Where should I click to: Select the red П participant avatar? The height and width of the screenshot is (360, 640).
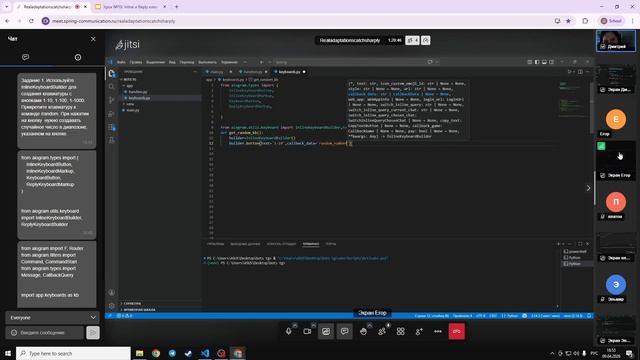616,202
